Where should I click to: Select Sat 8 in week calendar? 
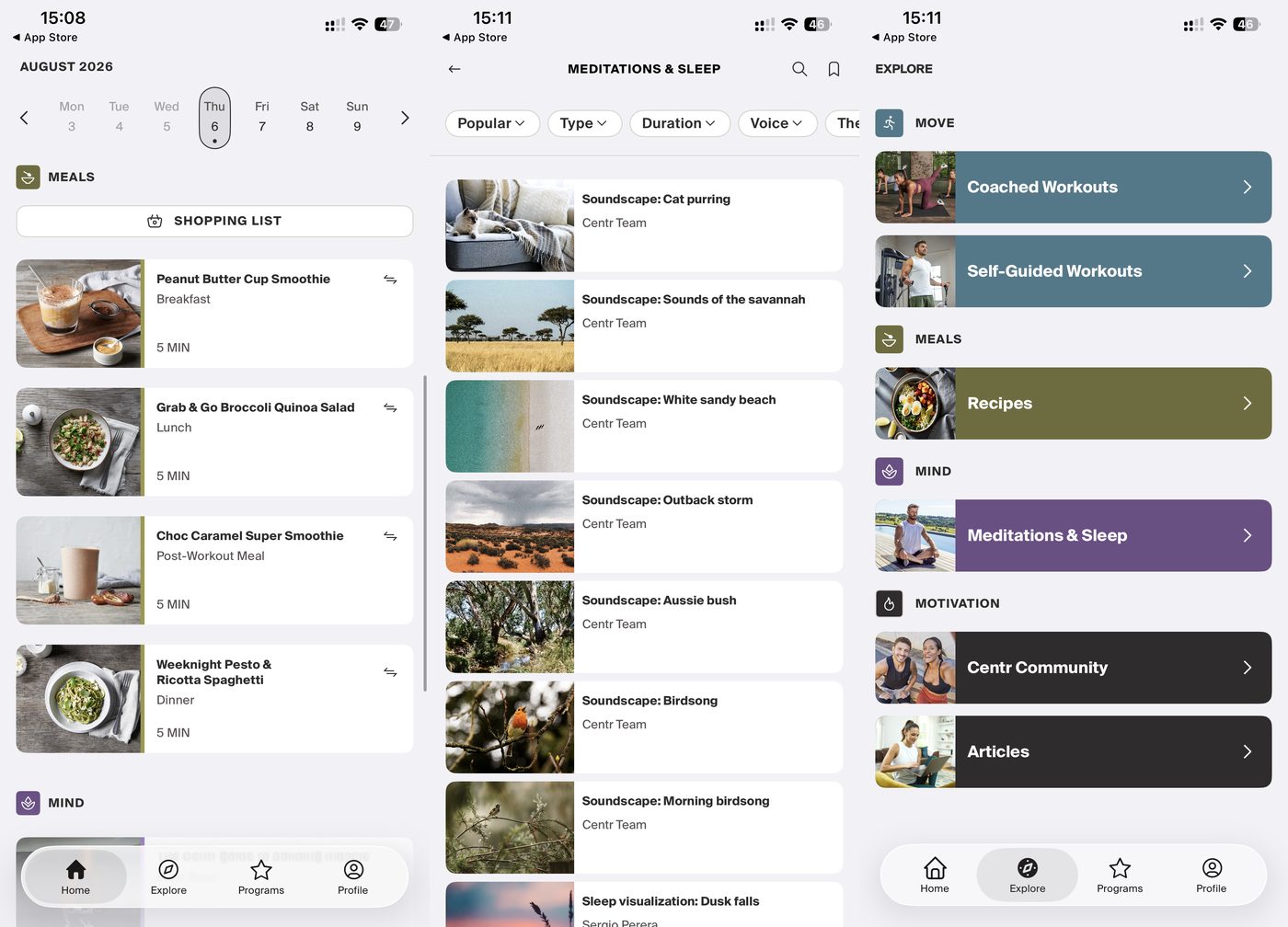[x=310, y=117]
